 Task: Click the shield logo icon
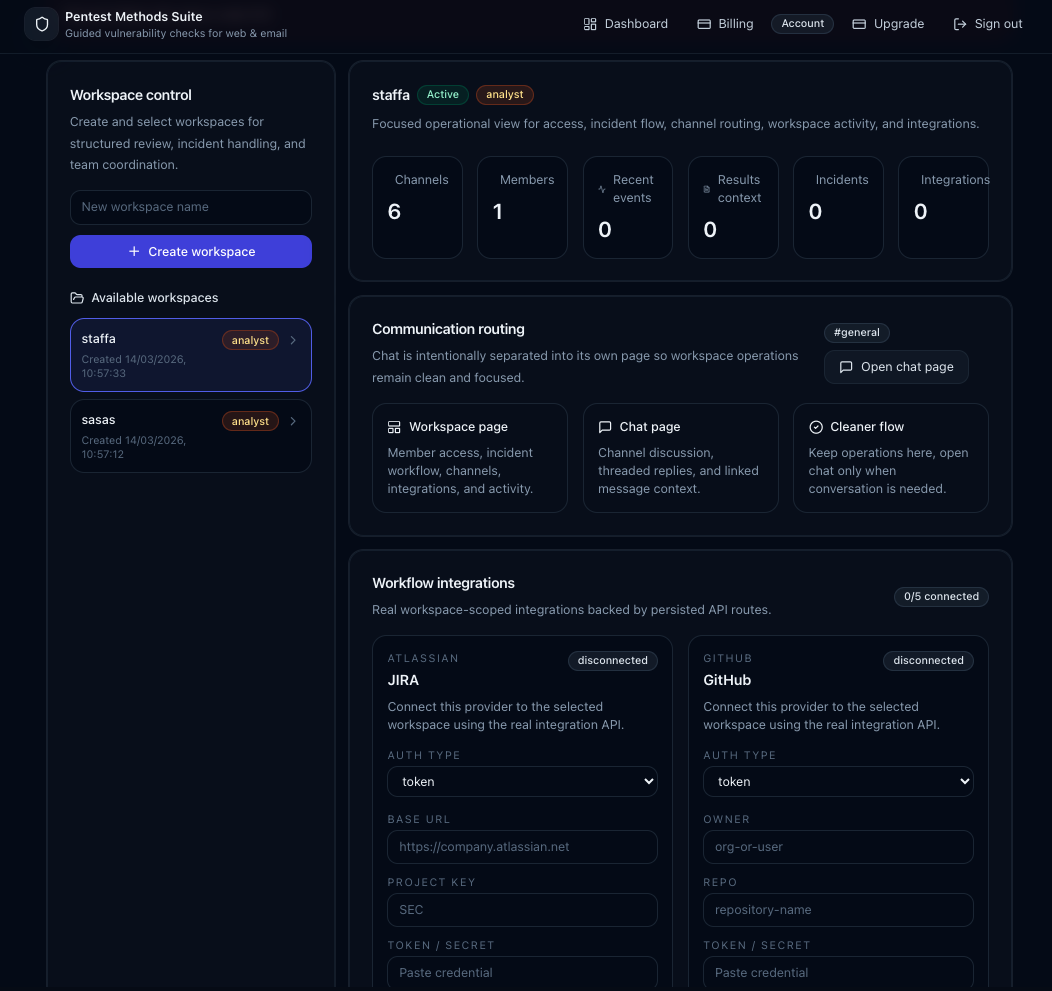(x=42, y=24)
